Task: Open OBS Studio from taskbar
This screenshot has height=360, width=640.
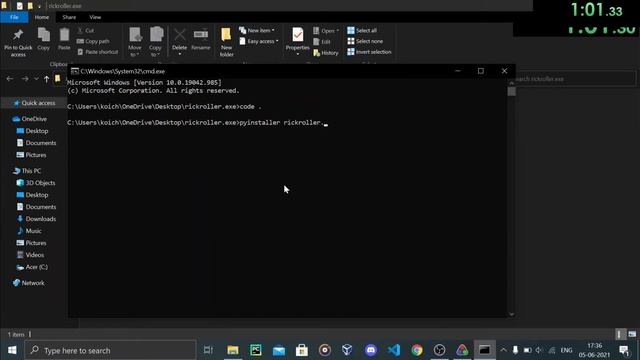Action: (x=440, y=350)
